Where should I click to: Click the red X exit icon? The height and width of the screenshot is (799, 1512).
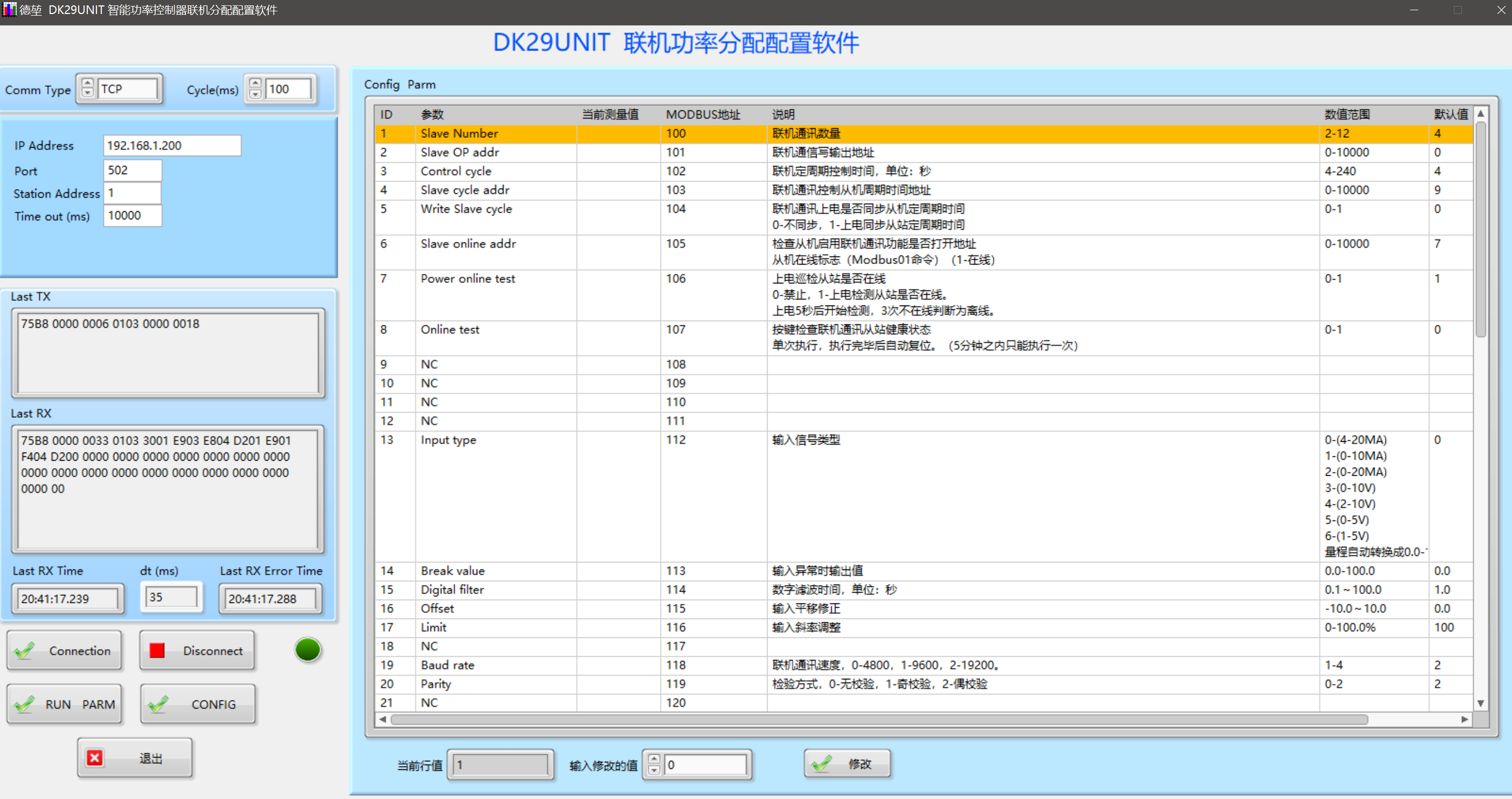pyautogui.click(x=94, y=758)
